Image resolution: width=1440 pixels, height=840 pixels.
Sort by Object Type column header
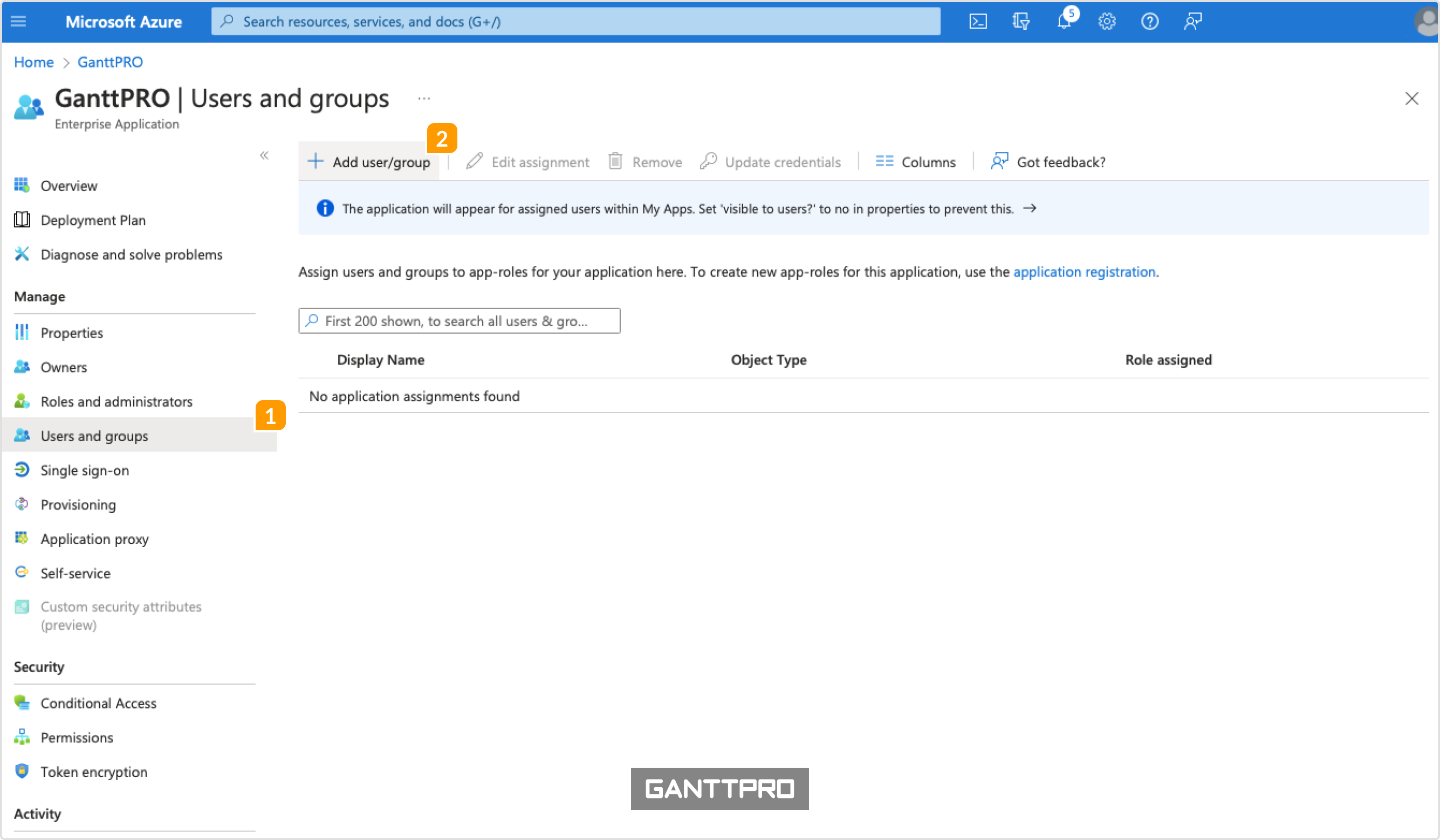[769, 360]
